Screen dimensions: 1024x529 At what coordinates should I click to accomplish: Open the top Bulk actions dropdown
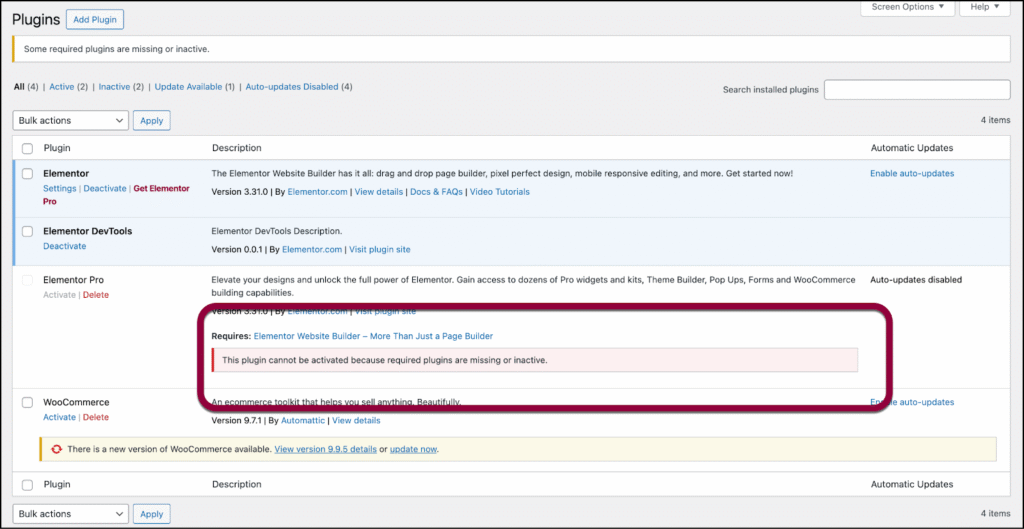pos(71,120)
